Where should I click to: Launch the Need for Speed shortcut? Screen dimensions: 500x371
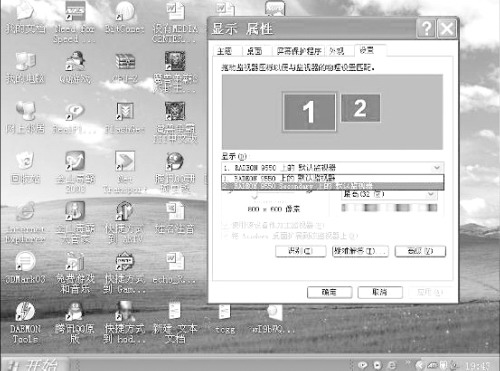tap(75, 21)
